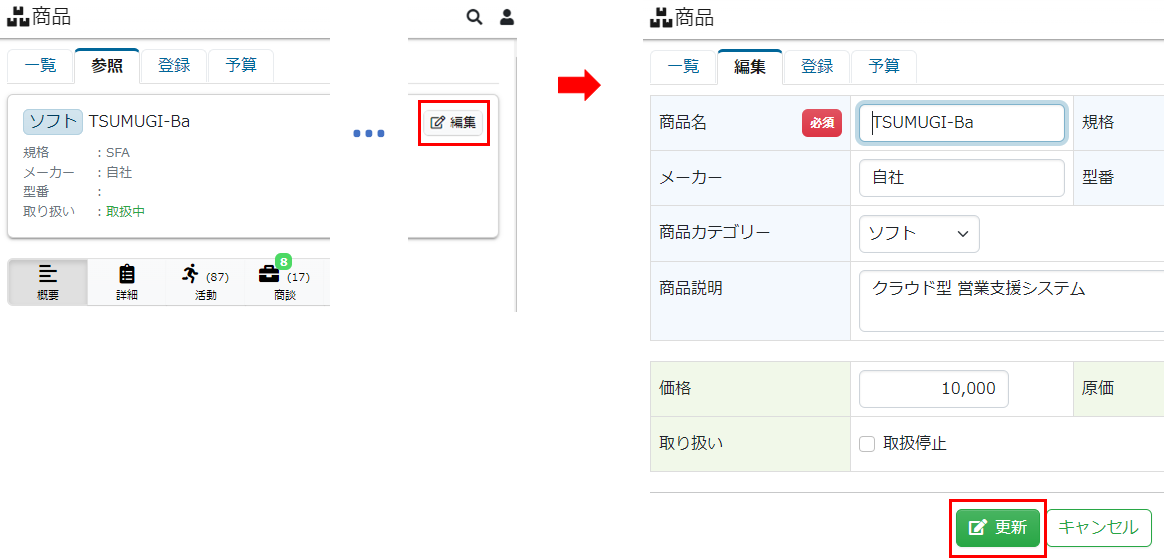Switch to 一覧 tab in edit panel

683,66
